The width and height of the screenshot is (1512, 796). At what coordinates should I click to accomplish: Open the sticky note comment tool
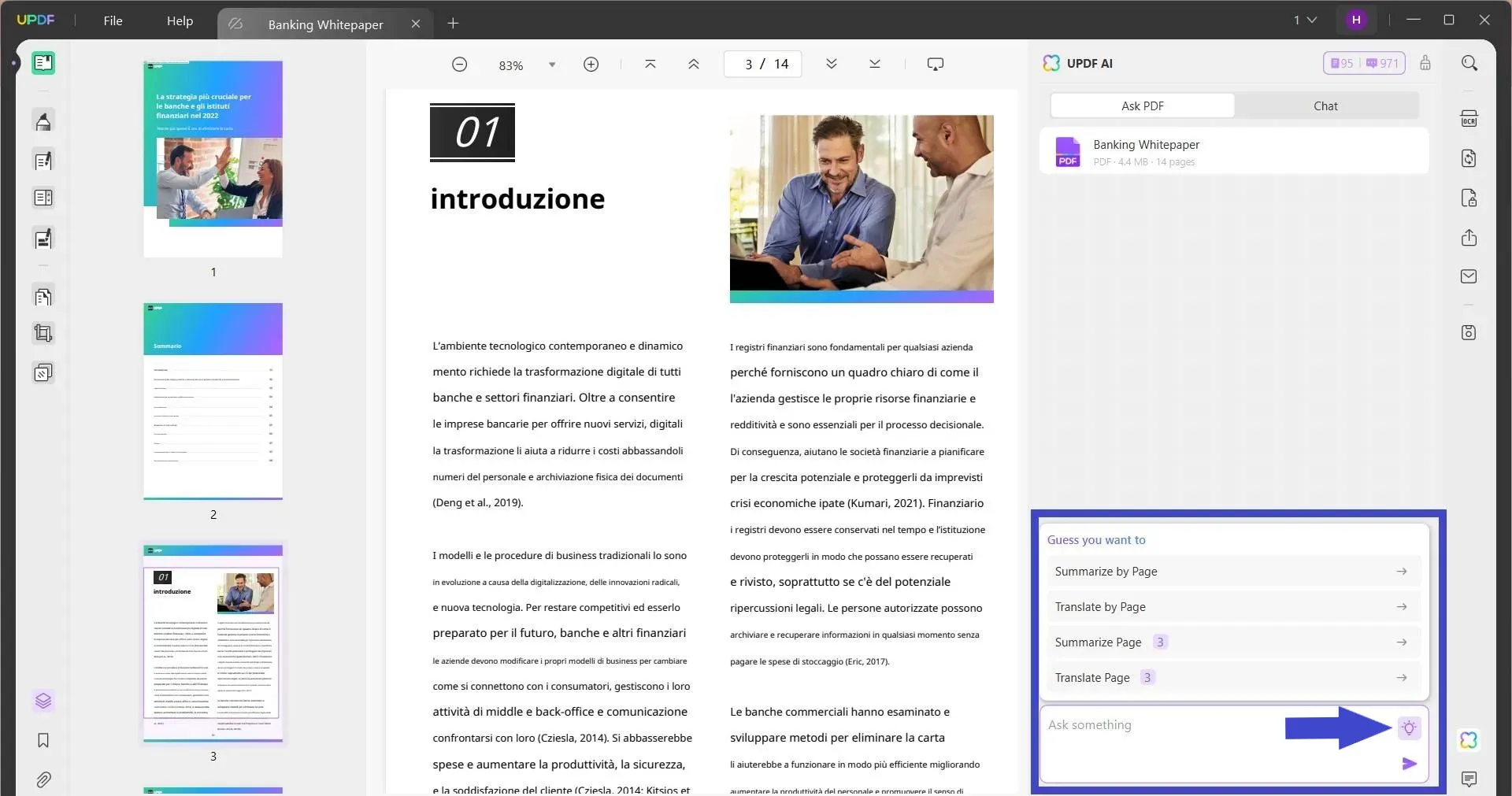click(x=1469, y=779)
